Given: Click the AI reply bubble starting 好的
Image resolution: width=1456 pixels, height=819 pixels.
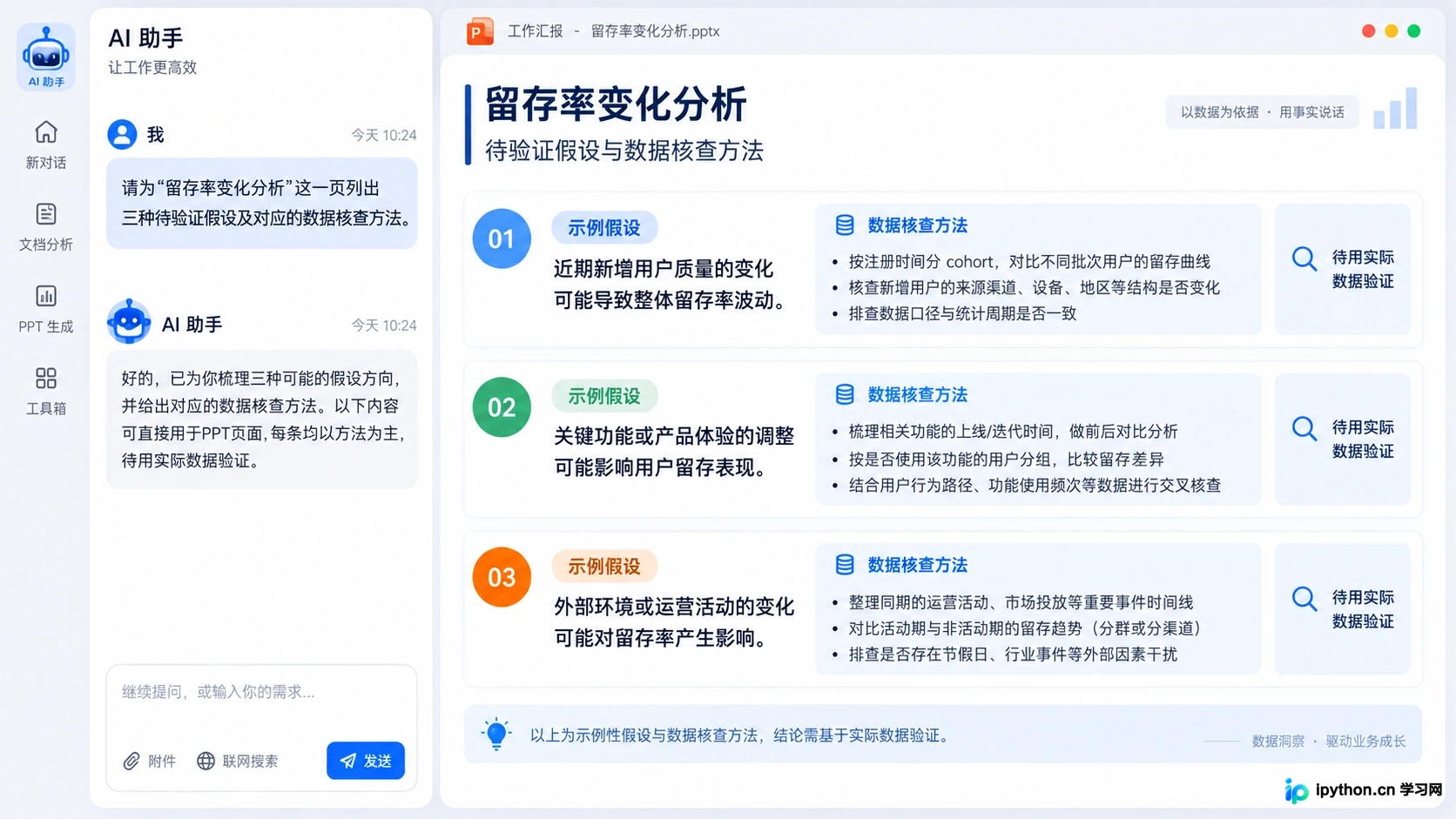Looking at the screenshot, I should pyautogui.click(x=261, y=420).
